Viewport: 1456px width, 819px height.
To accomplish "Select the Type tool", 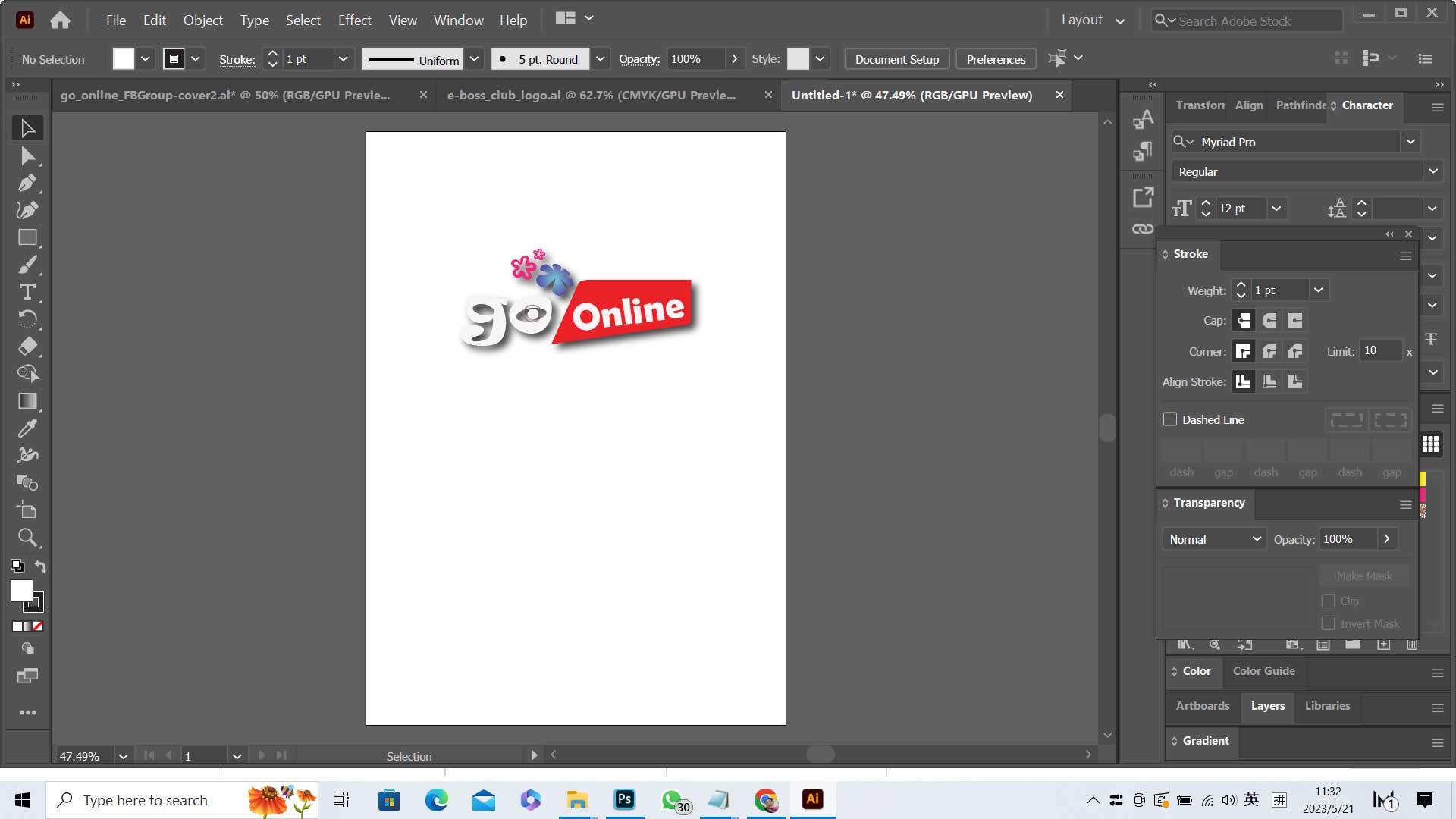I will coord(27,292).
